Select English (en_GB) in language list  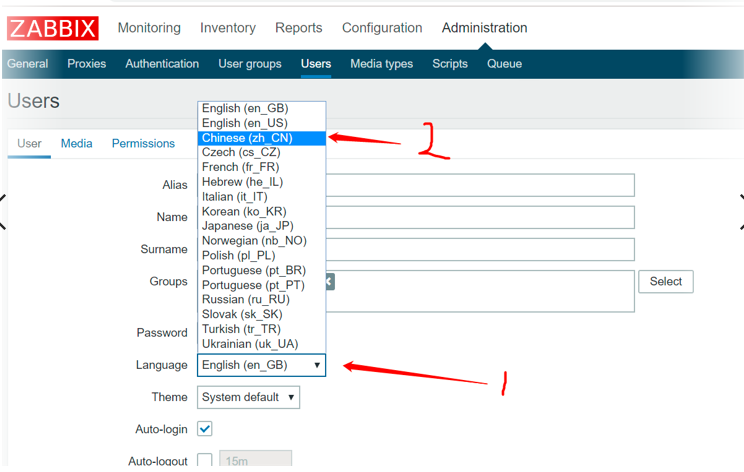tap(261, 109)
